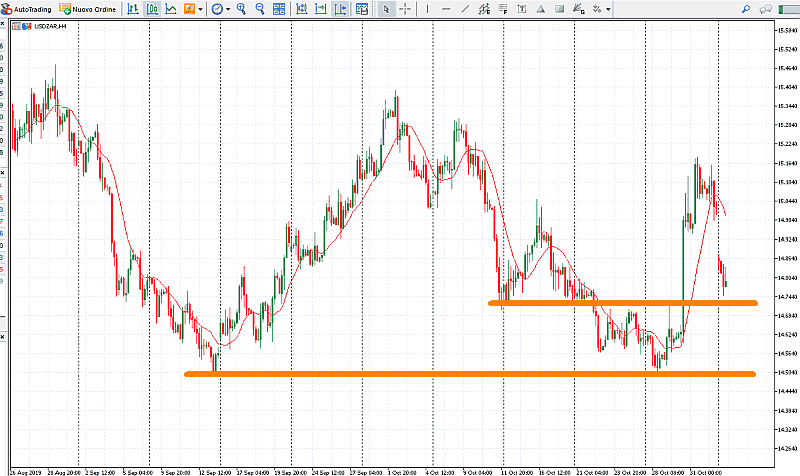Viewport: 800px width, 476px height.
Task: Select the horizontal line tool
Action: pyautogui.click(x=446, y=9)
